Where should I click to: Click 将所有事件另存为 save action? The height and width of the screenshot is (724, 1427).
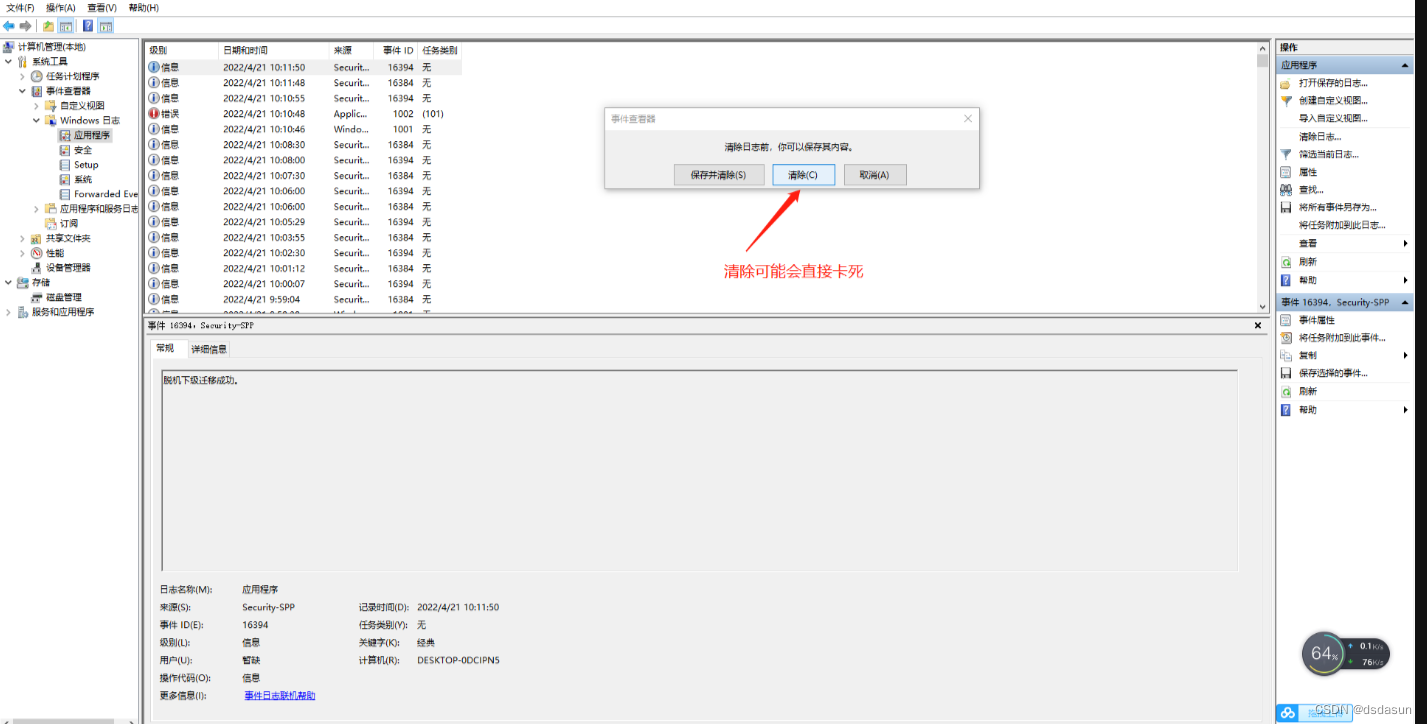1337,207
